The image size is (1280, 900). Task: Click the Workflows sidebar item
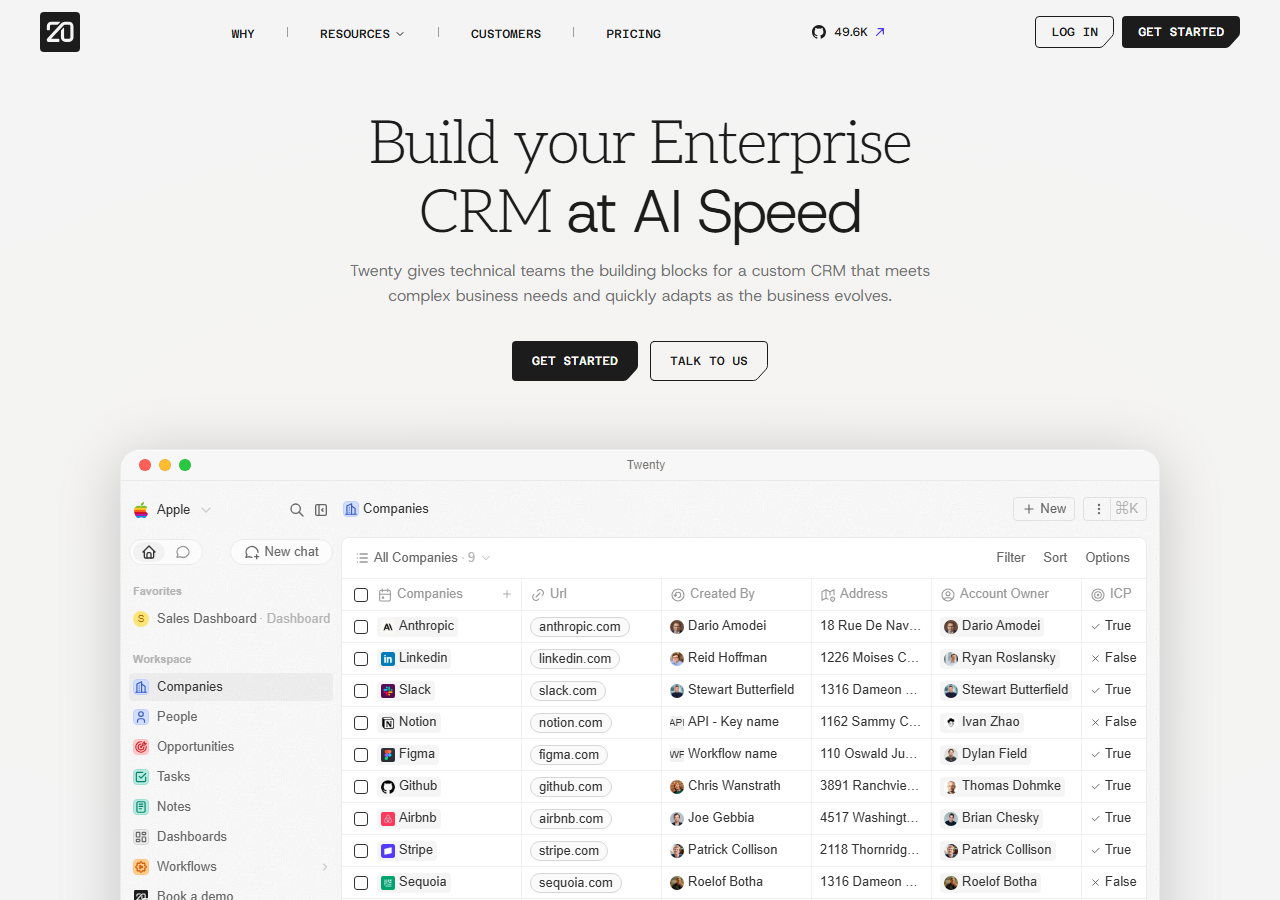[231, 867]
